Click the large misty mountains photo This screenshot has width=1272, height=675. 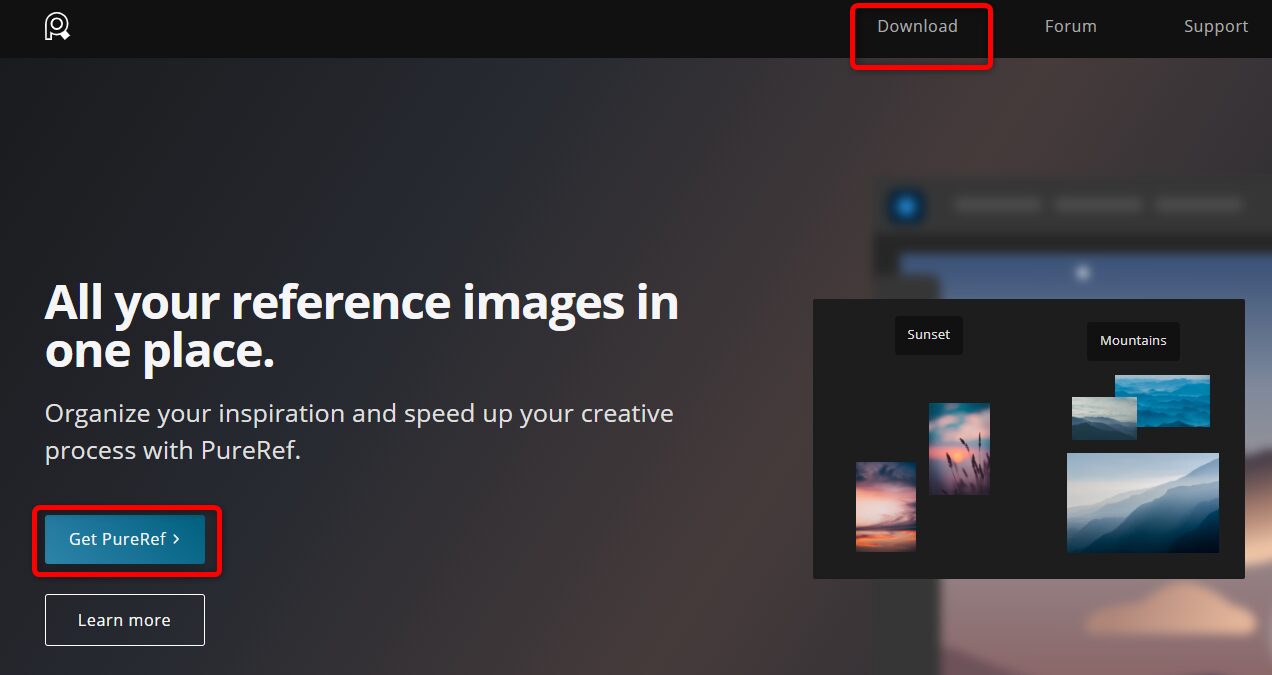coord(1142,502)
